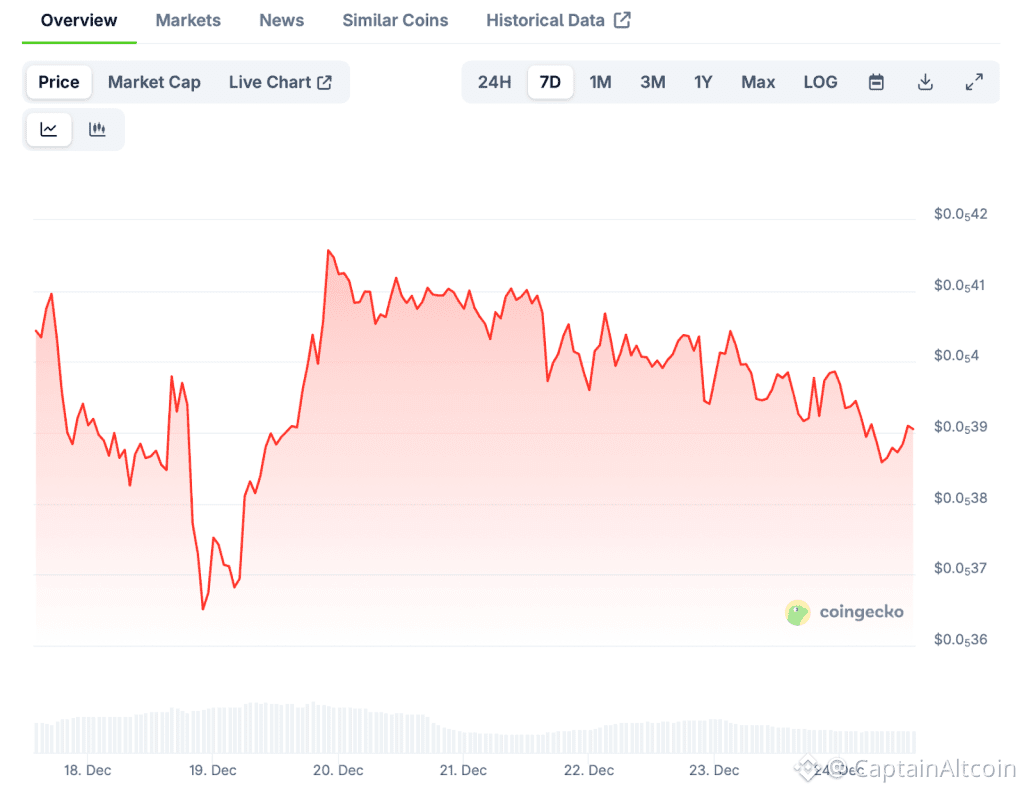Toggle LOG scale on chart
The width and height of the screenshot is (1024, 793).
pos(820,82)
